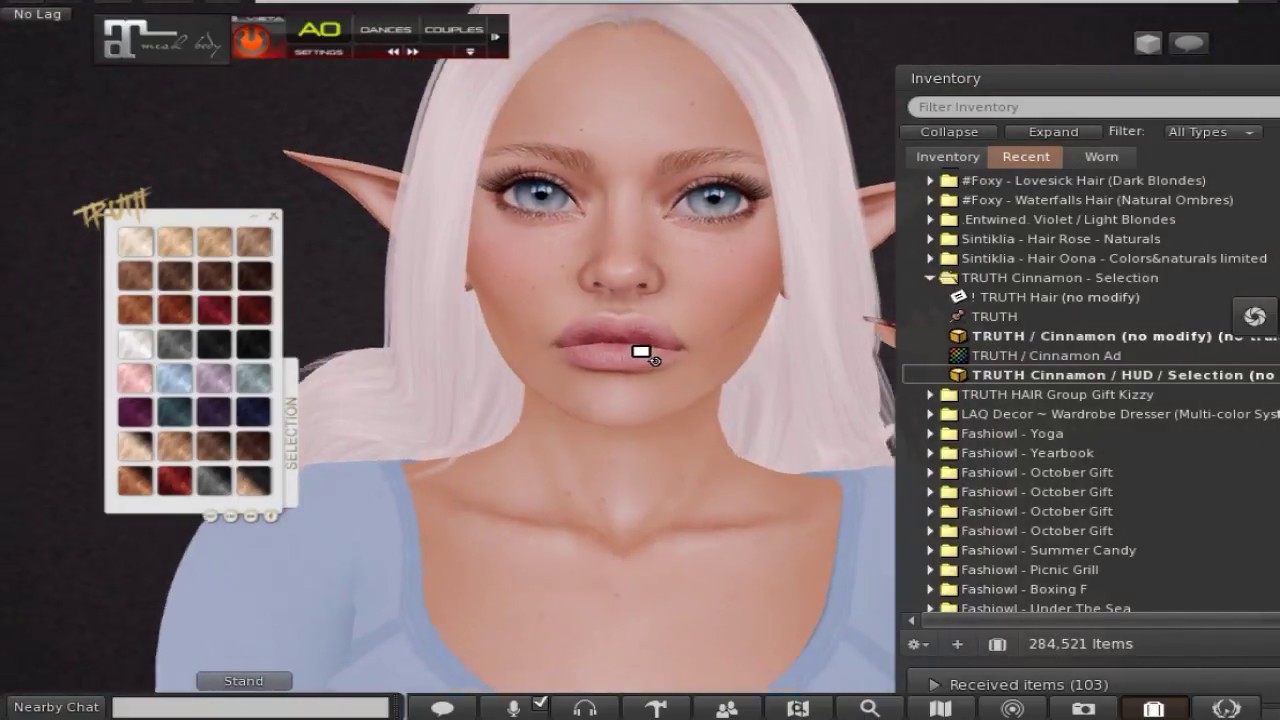Image resolution: width=1280 pixels, height=720 pixels.
Task: Close the TRUTH hair HUD
Action: 274,216
